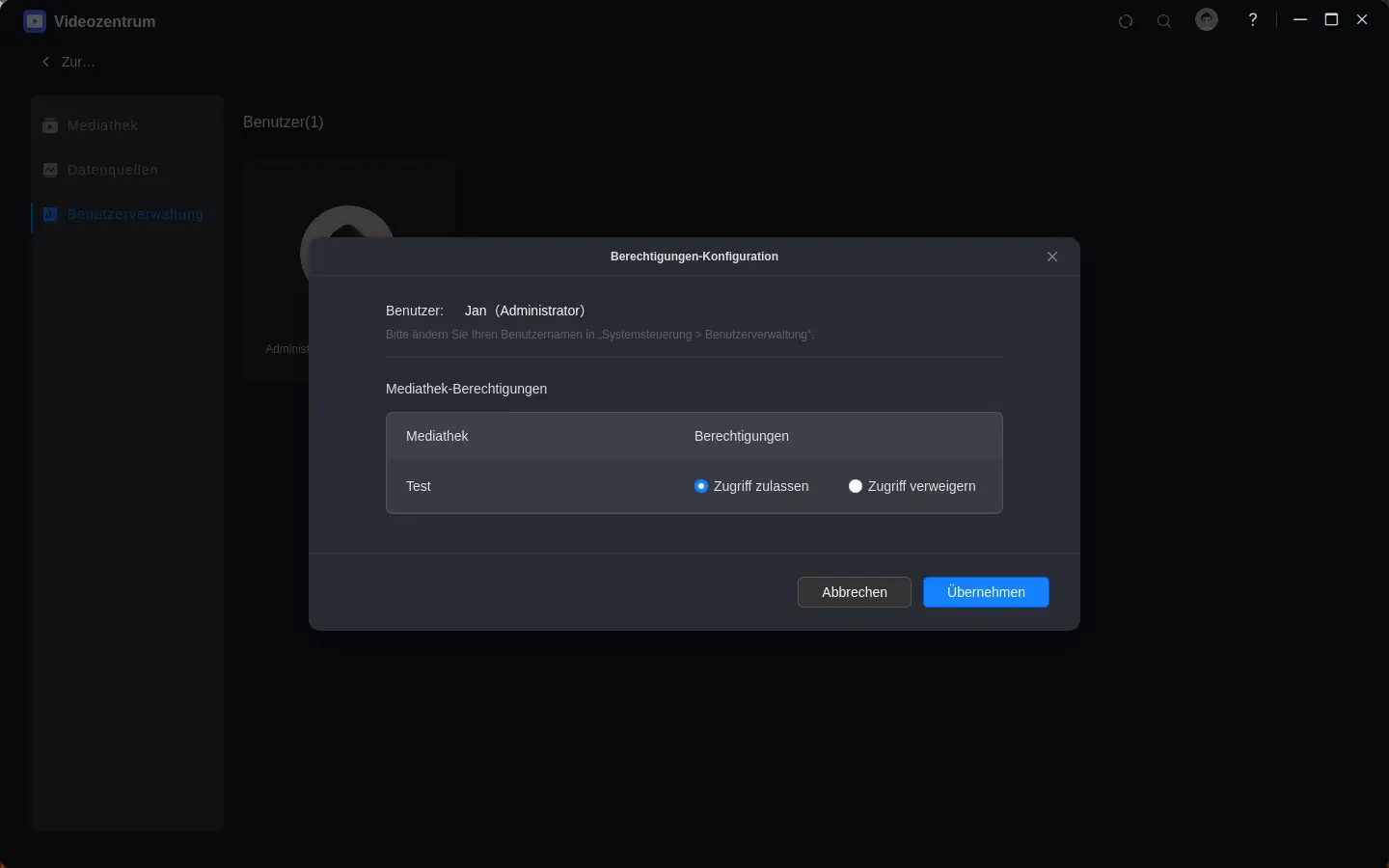
Task: Open help via the question mark icon
Action: (x=1253, y=20)
